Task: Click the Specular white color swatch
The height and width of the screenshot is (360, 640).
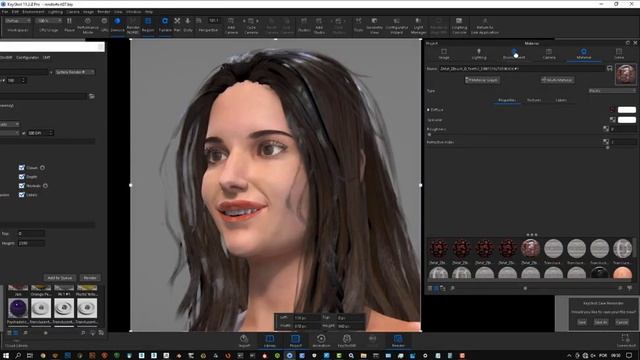Action: pyautogui.click(x=627, y=120)
